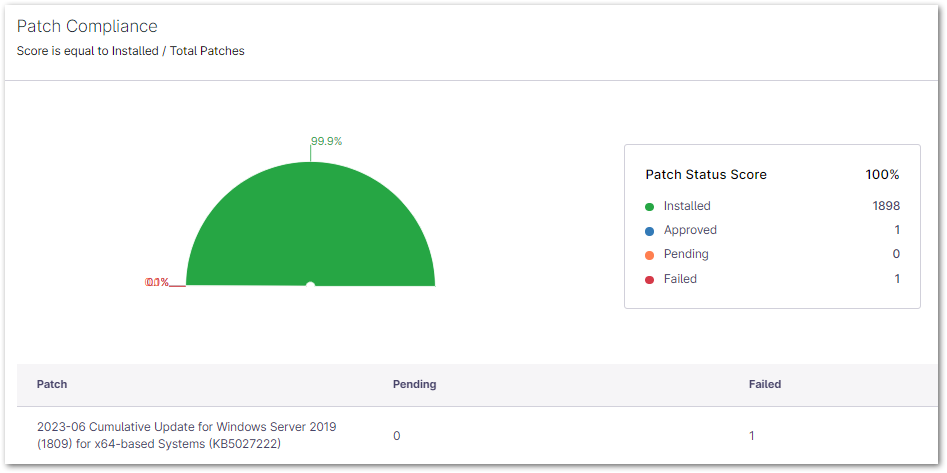This screenshot has height=473, width=947.
Task: Click the Pending count in the status legend
Action: click(896, 254)
